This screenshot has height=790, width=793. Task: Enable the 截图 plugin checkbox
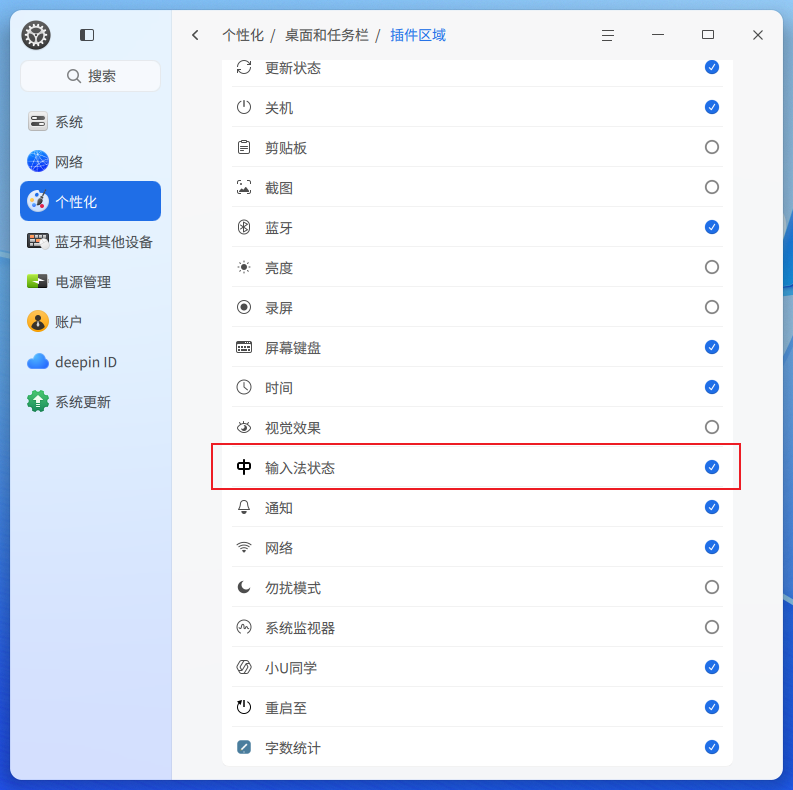(712, 187)
